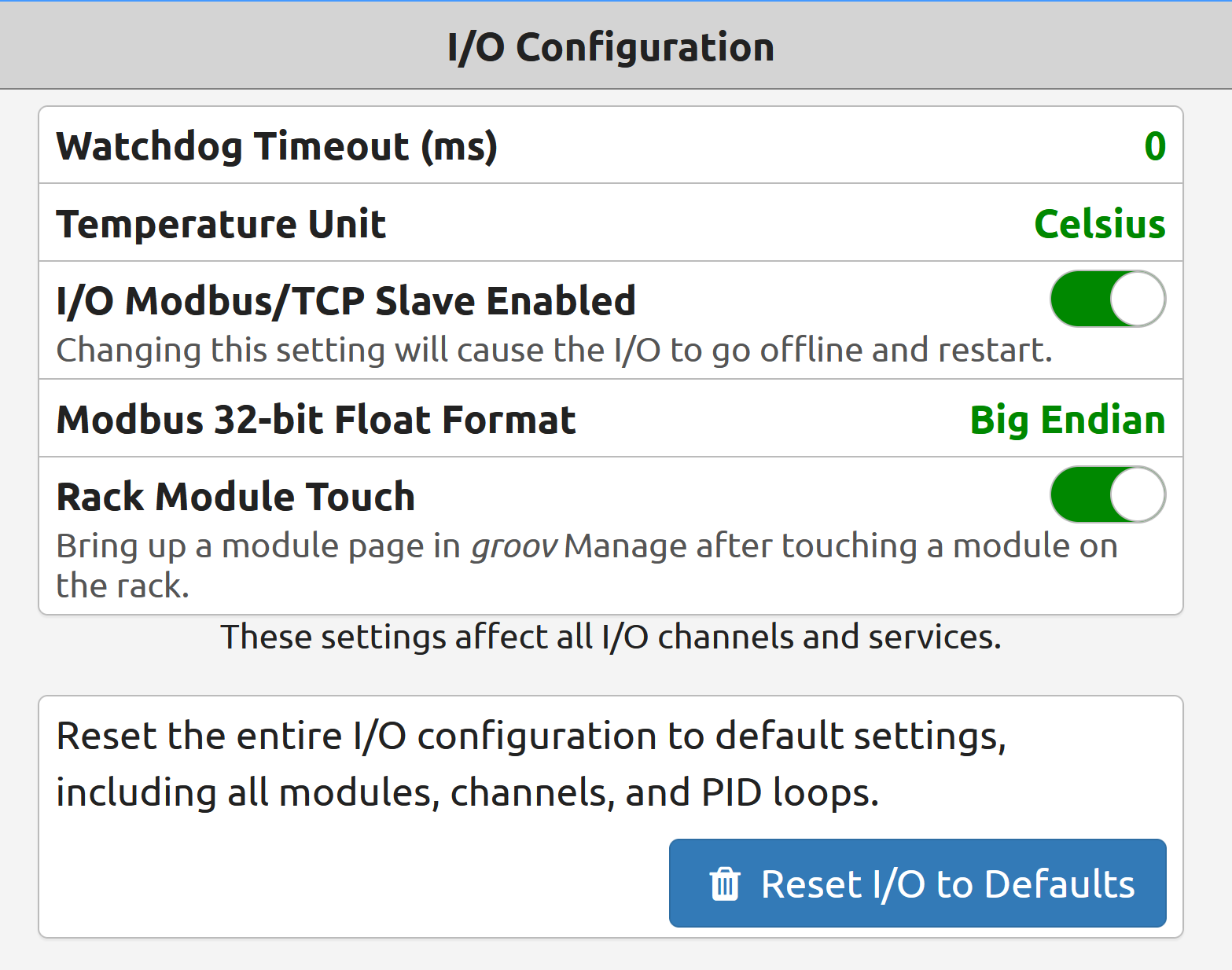Click the Rack Module Touch label
This screenshot has width=1232, height=970.
(236, 497)
